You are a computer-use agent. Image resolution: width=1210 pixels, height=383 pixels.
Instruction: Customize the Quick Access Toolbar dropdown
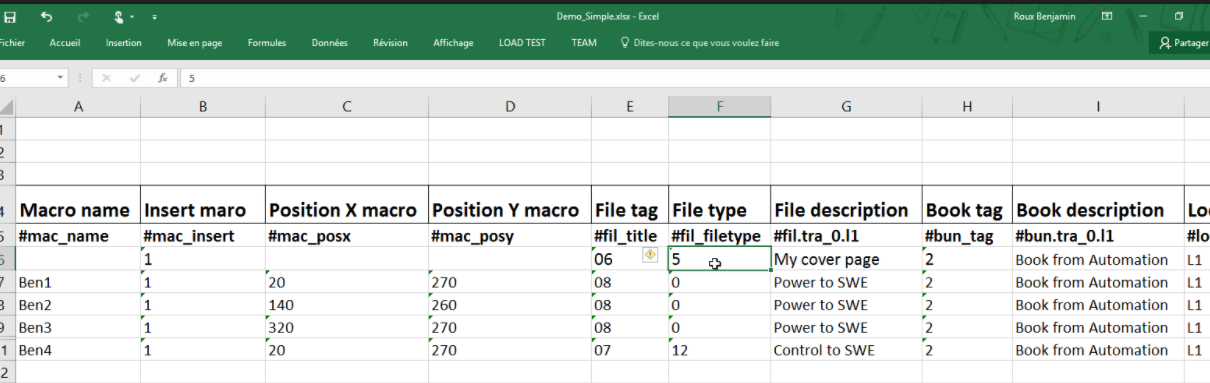155,18
